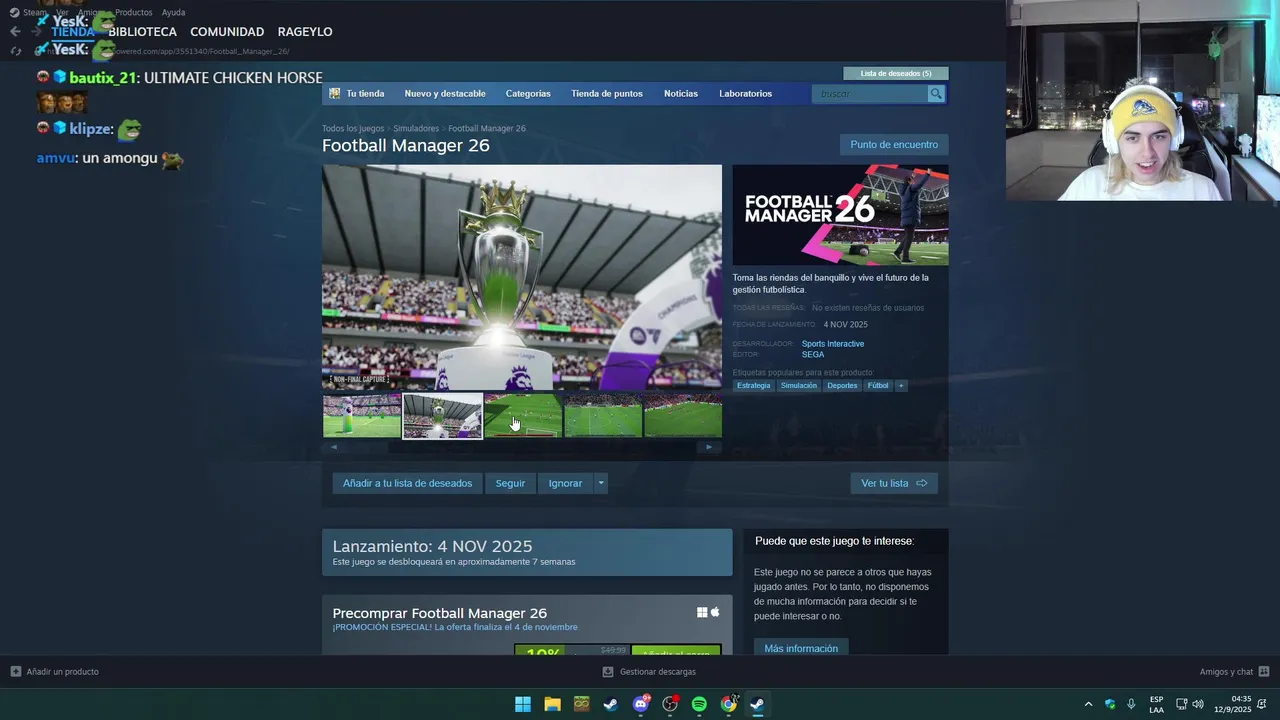Image resolution: width=1280 pixels, height=720 pixels.
Task: Click the store search input field
Action: coord(871,94)
